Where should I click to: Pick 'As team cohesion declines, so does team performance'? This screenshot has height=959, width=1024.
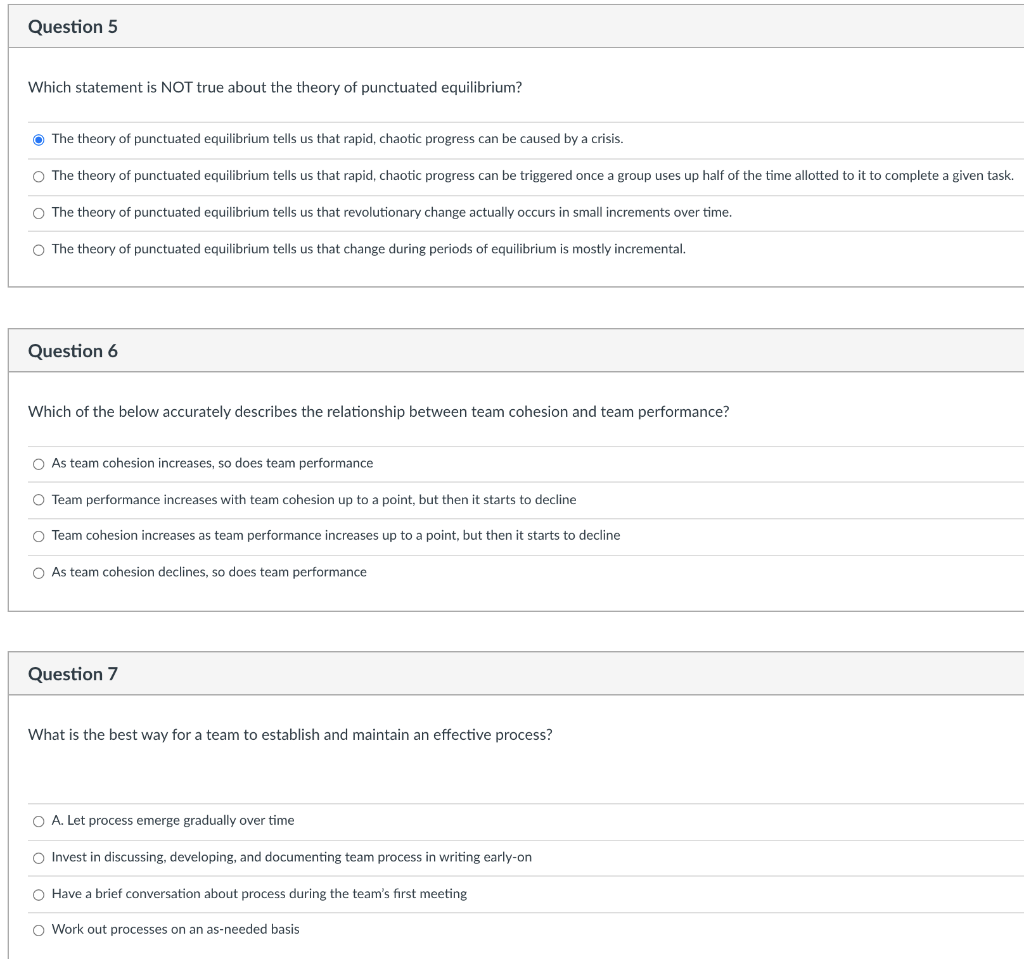point(38,572)
